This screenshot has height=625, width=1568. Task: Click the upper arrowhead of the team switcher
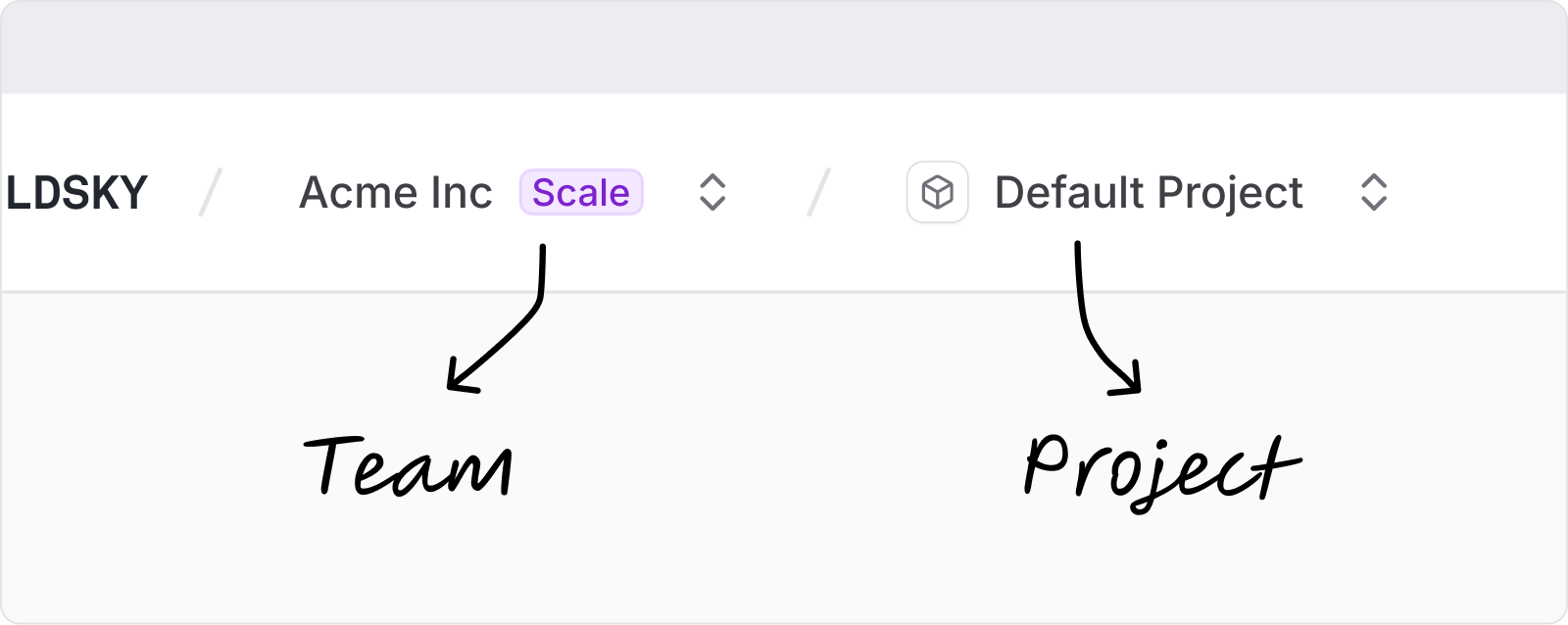712,180
